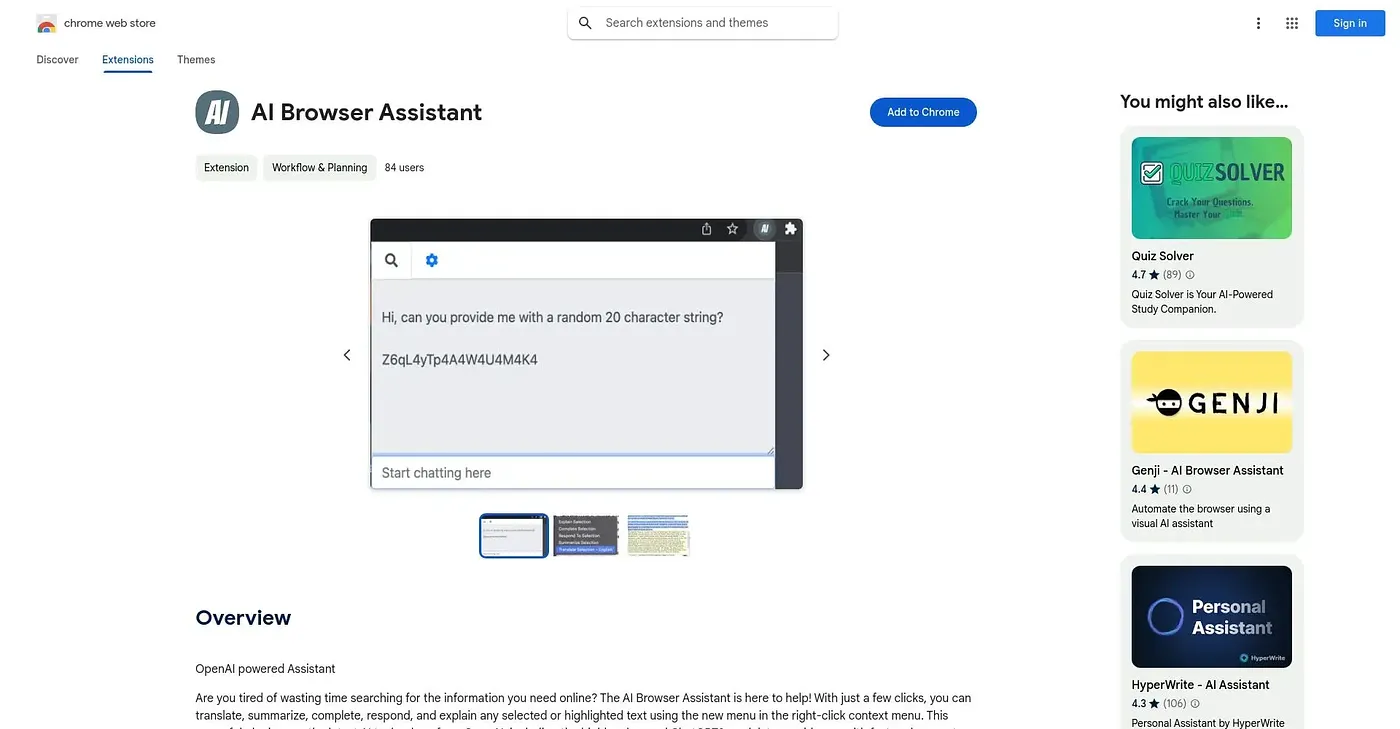Image resolution: width=1400 pixels, height=729 pixels.
Task: Click the Extension category chip
Action: point(226,168)
